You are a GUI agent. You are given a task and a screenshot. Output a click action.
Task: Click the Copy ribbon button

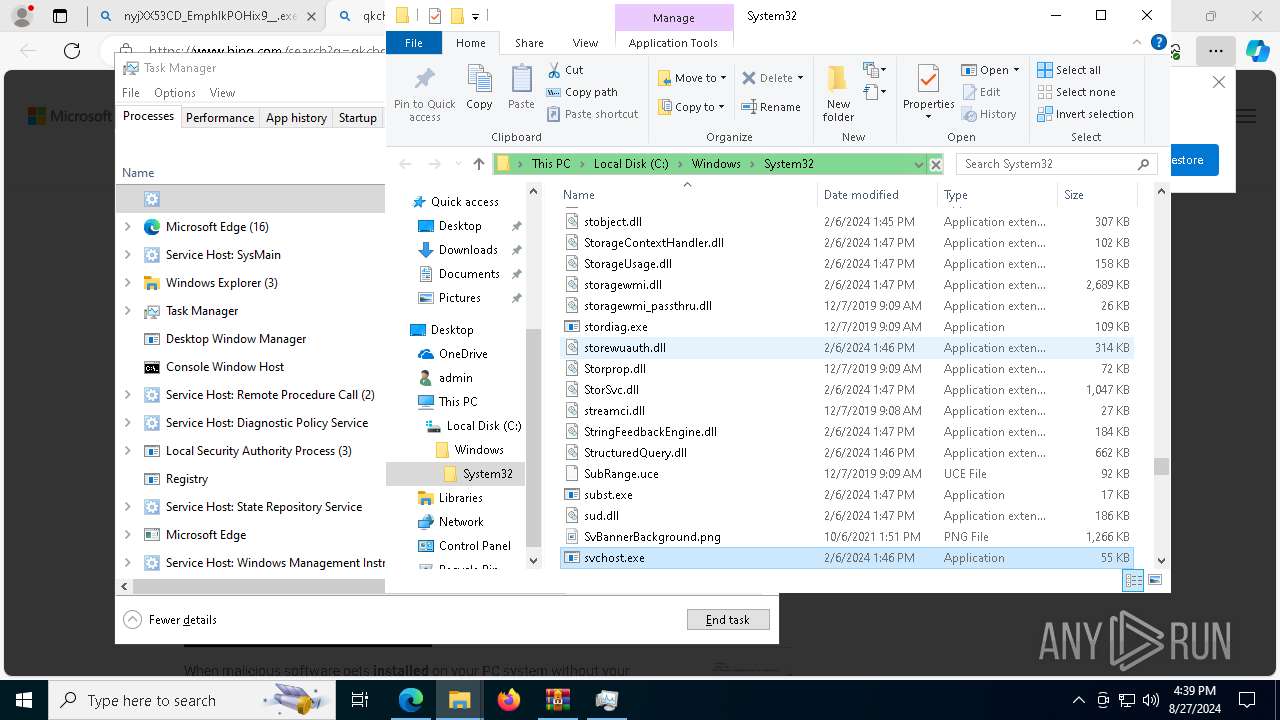click(x=479, y=88)
